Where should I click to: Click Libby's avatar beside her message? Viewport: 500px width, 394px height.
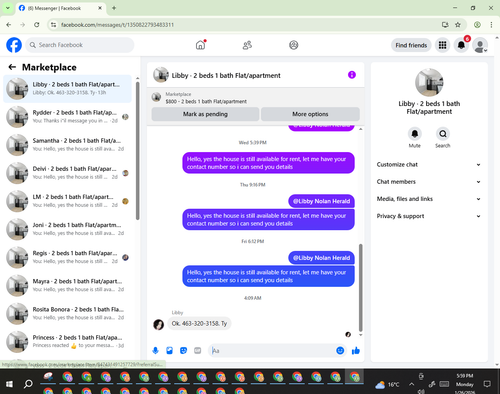(x=158, y=324)
